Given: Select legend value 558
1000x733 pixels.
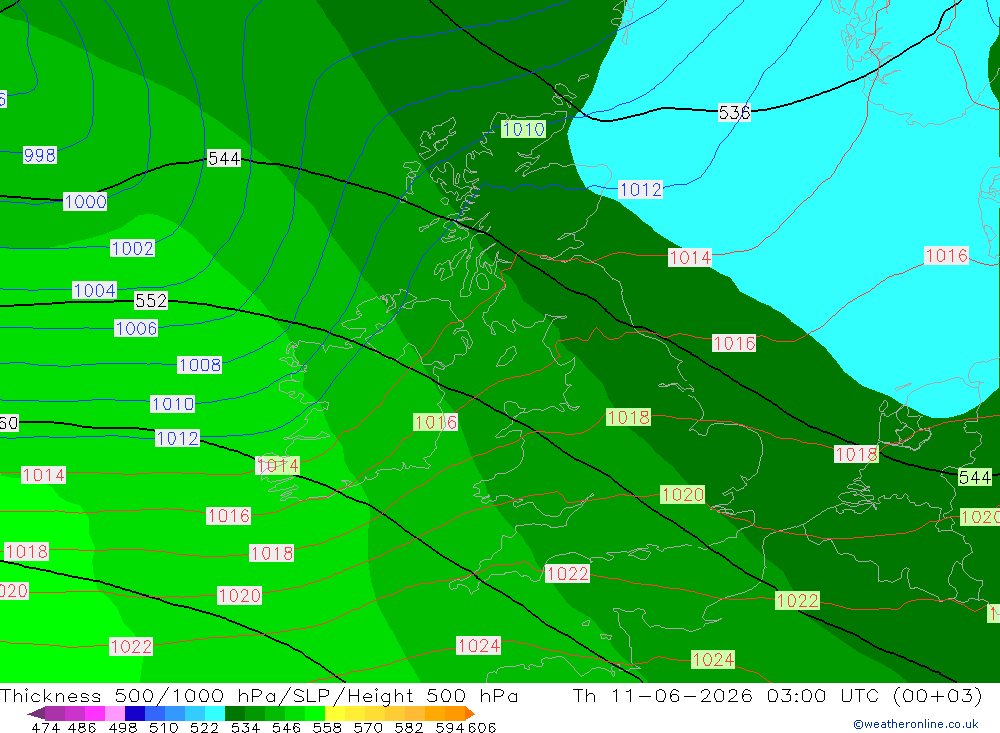Looking at the screenshot, I should coord(327,727).
